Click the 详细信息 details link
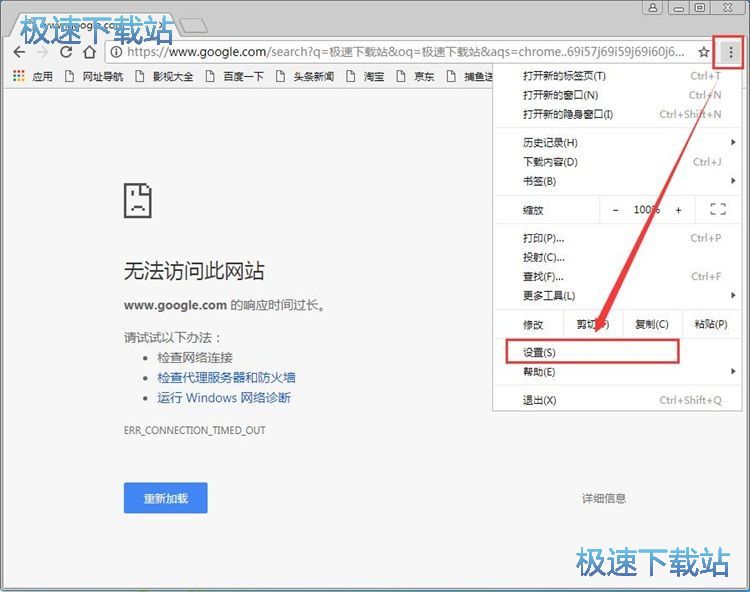750x592 pixels. pos(604,498)
